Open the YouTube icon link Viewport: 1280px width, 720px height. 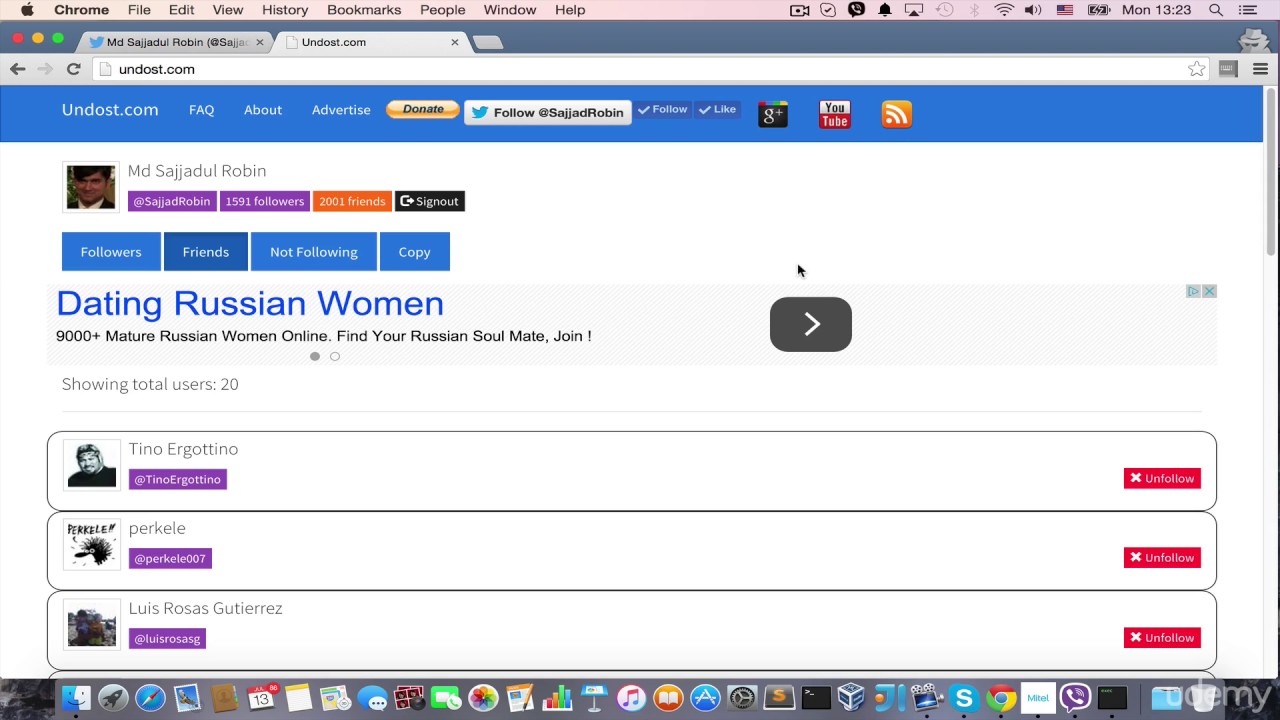(835, 115)
